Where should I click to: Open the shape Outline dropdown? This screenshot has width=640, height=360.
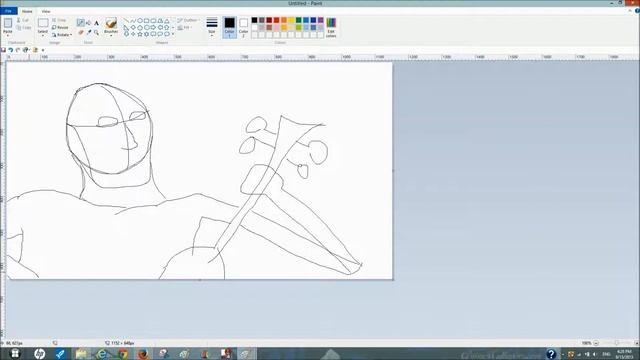click(188, 20)
